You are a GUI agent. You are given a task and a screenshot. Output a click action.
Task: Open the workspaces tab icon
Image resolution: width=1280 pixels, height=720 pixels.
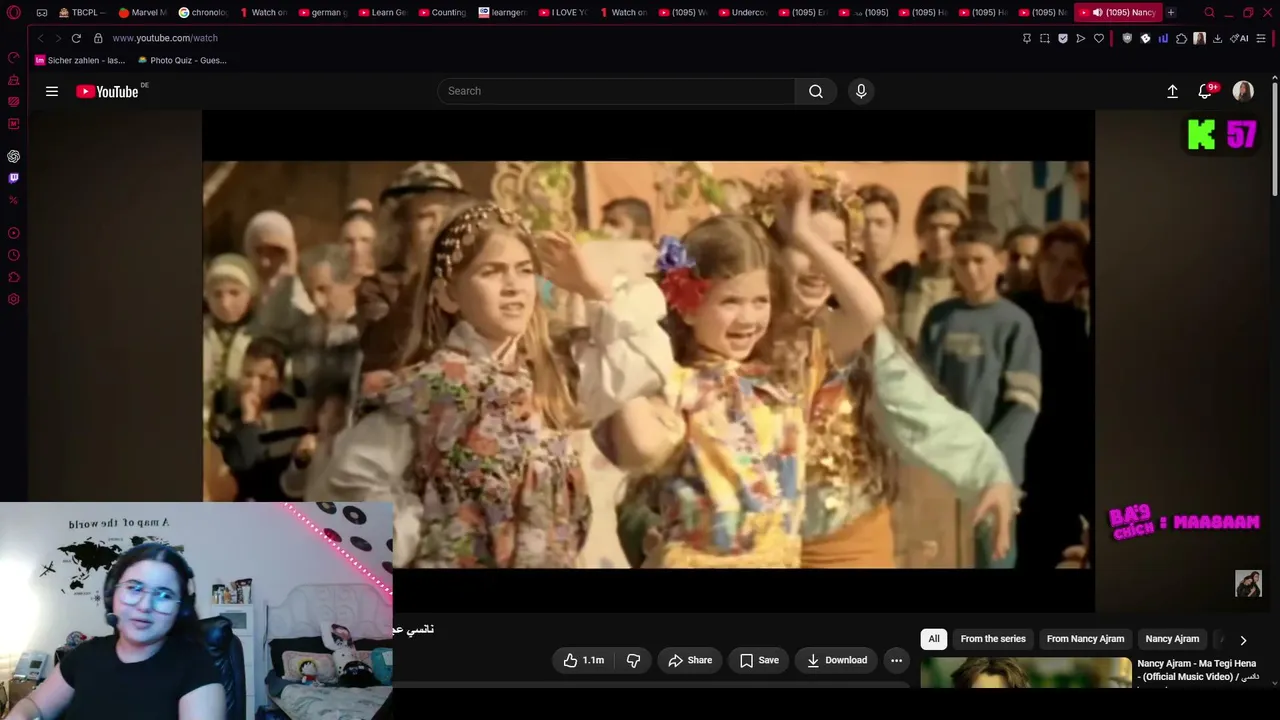click(42, 13)
